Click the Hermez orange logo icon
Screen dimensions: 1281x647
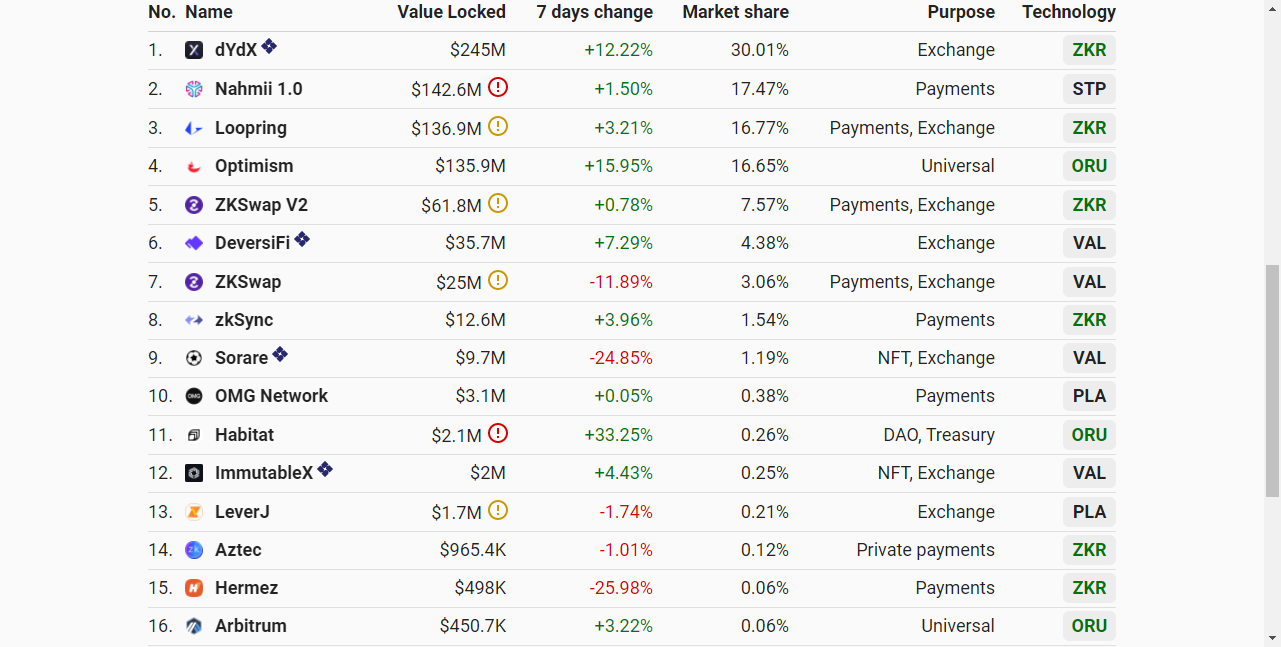pyautogui.click(x=194, y=588)
